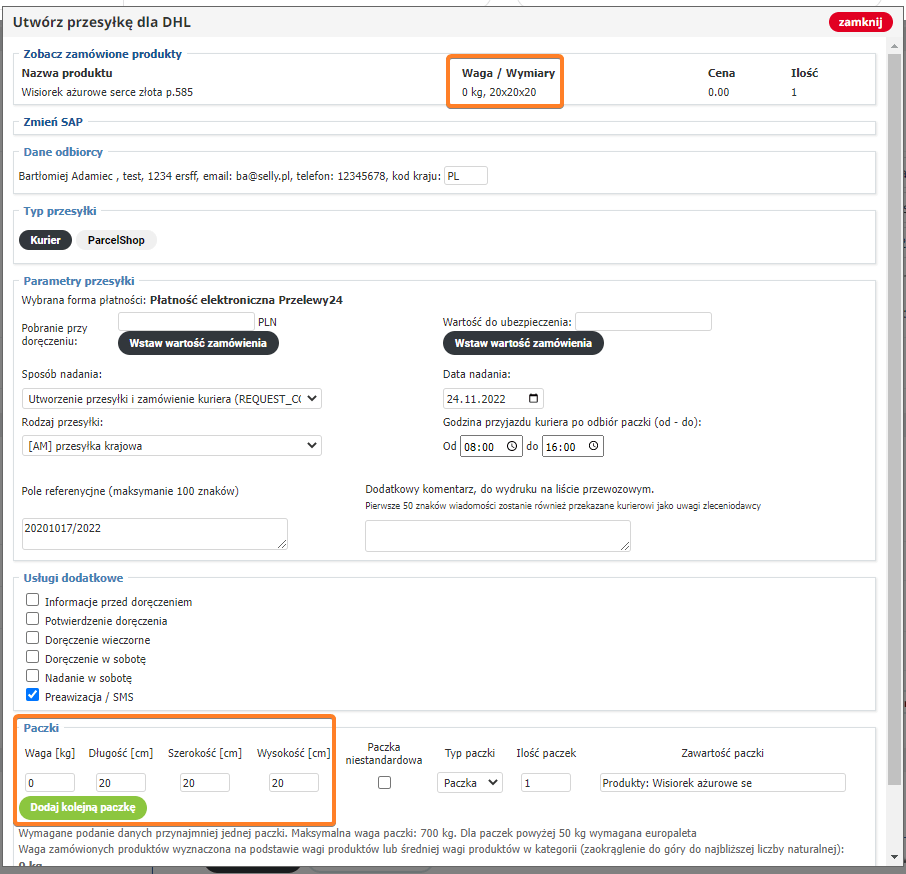Expand Rodzaj przesyłki dropdown
906x874 pixels.
[172, 446]
